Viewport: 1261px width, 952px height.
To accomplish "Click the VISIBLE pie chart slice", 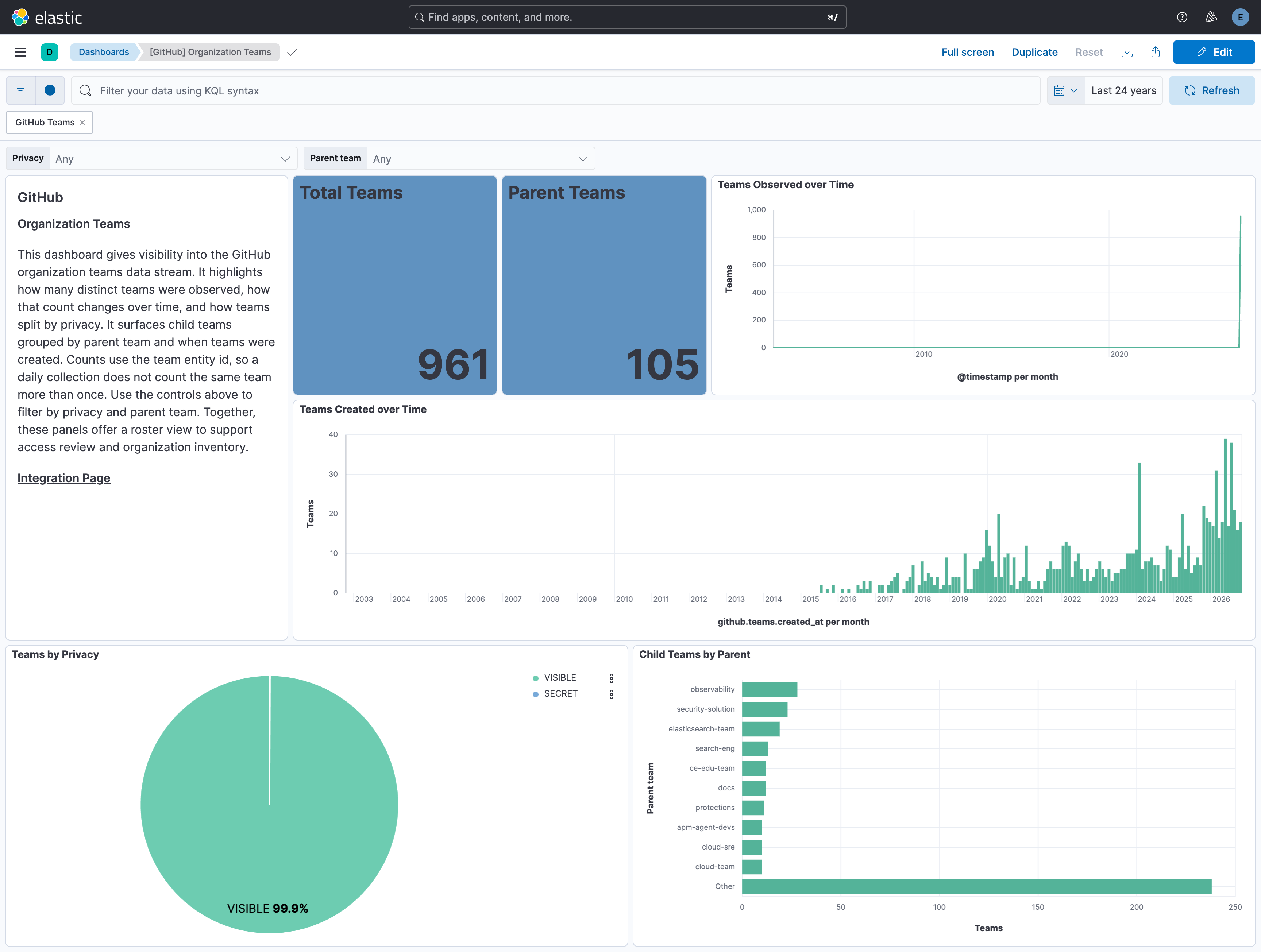I will 269,804.
